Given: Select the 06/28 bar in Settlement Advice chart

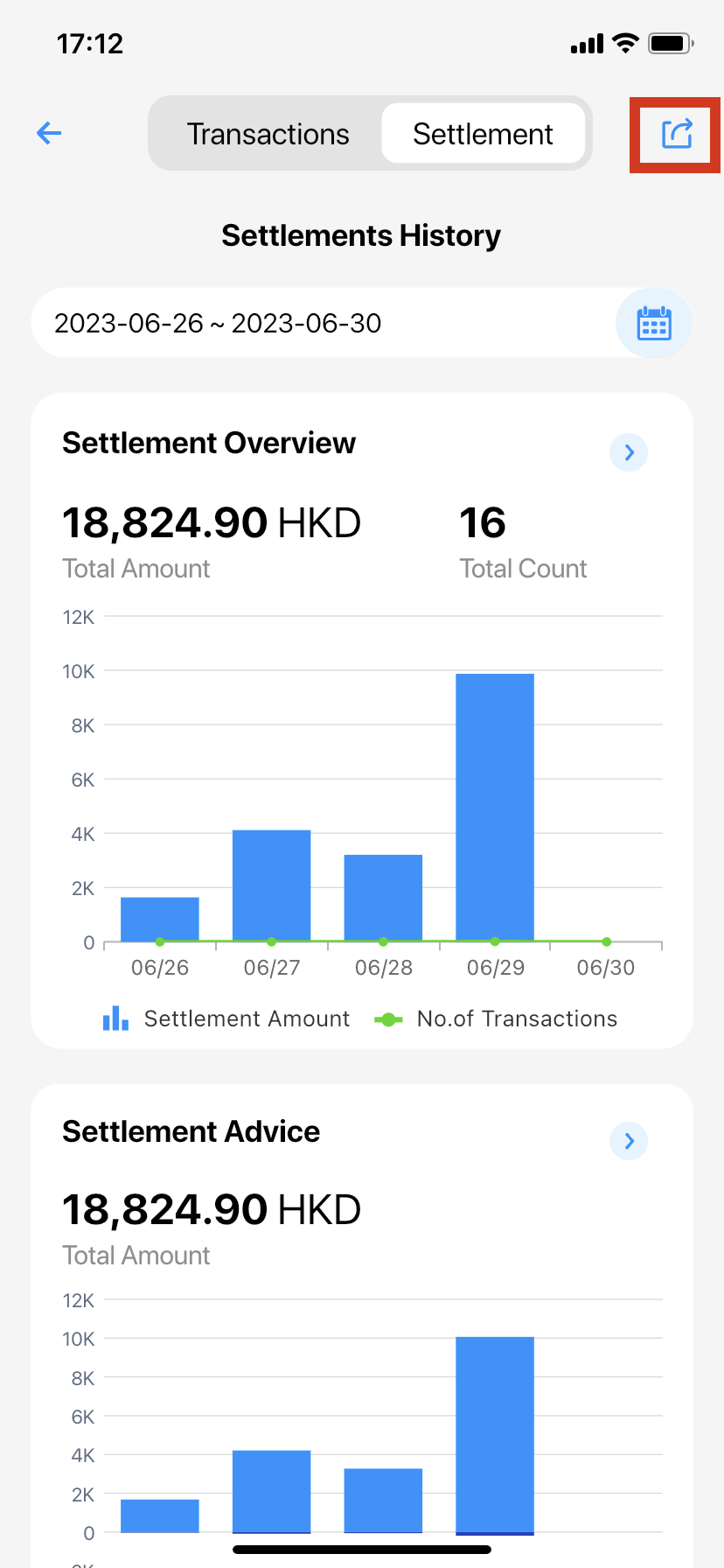Looking at the screenshot, I should click(383, 1501).
